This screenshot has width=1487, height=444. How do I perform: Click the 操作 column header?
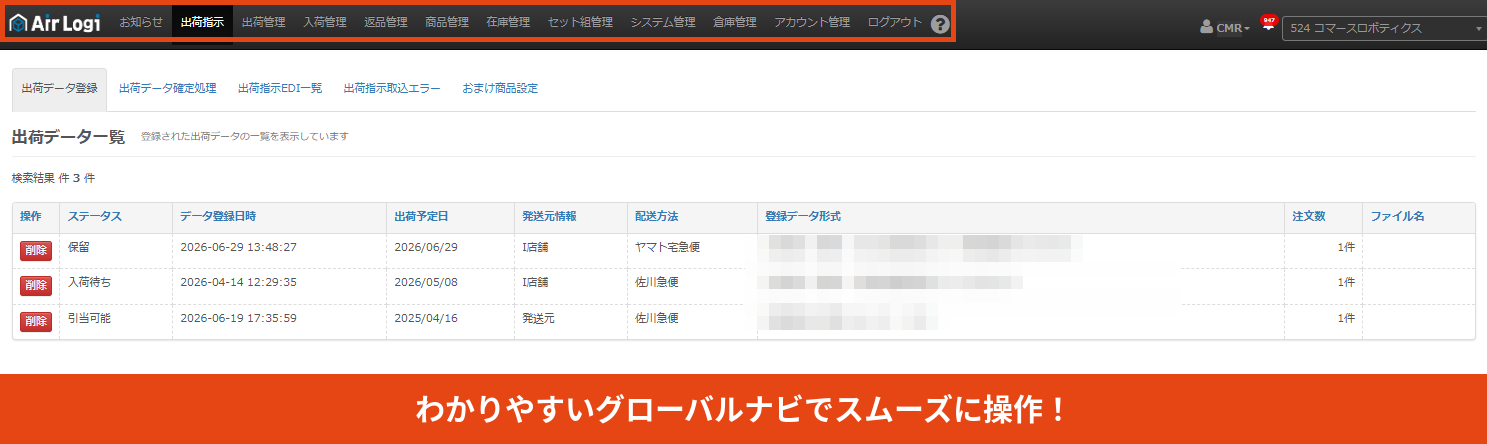pyautogui.click(x=31, y=216)
